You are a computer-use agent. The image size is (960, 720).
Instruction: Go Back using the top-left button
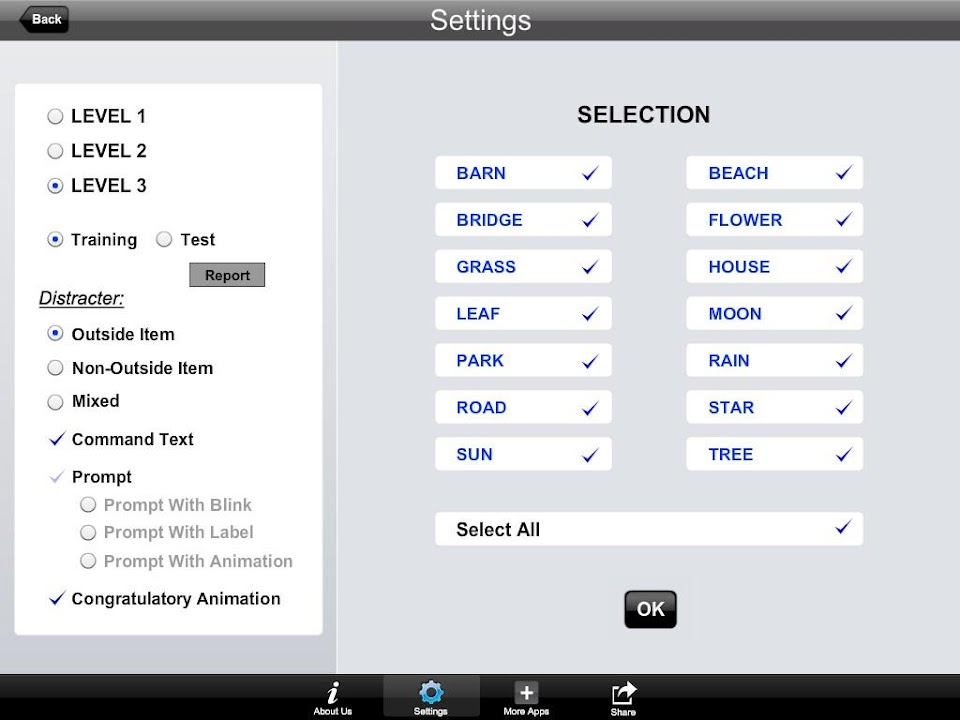45,19
